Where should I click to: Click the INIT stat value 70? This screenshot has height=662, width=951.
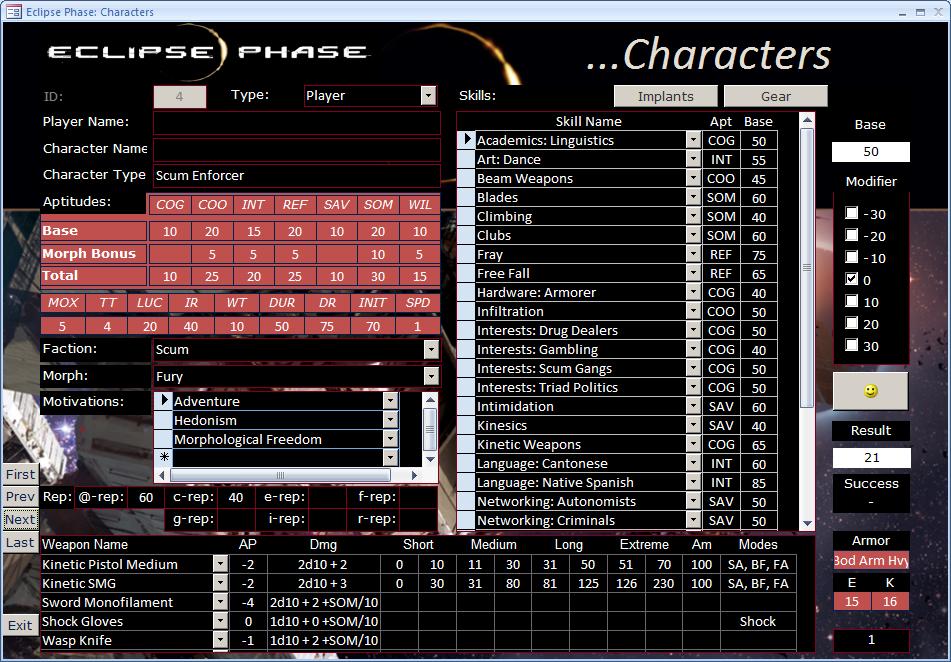(x=372, y=326)
